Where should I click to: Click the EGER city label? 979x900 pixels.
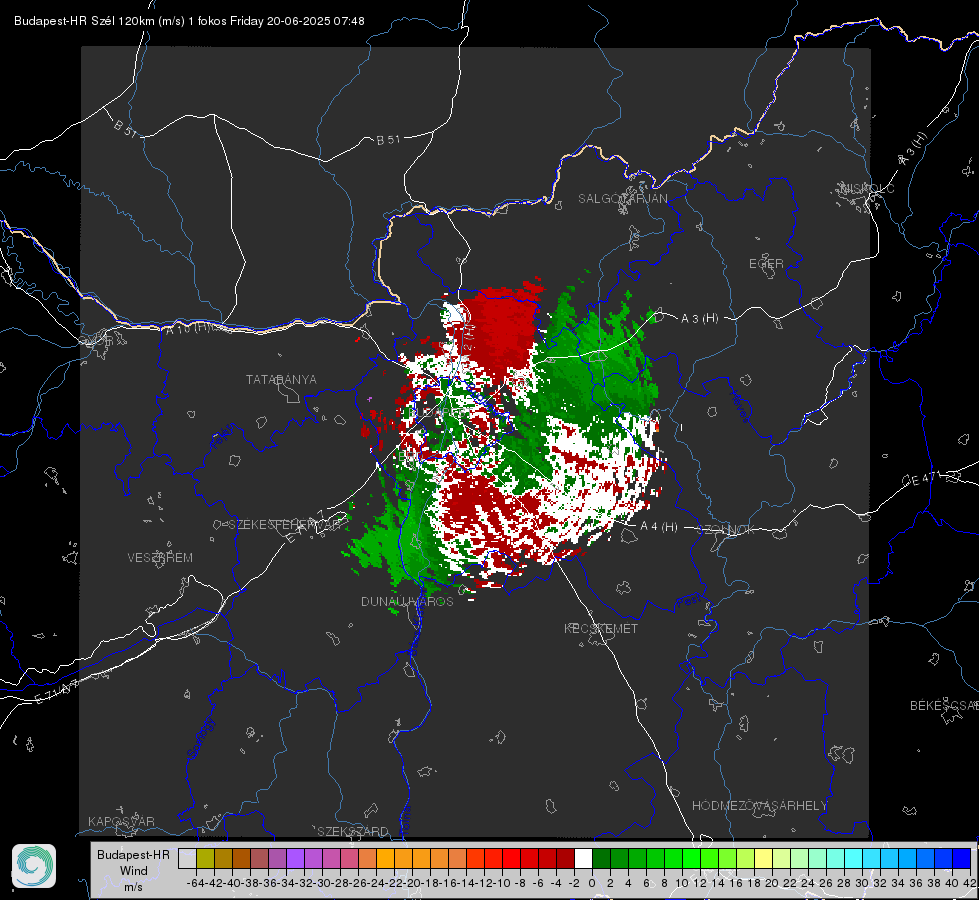(x=766, y=264)
